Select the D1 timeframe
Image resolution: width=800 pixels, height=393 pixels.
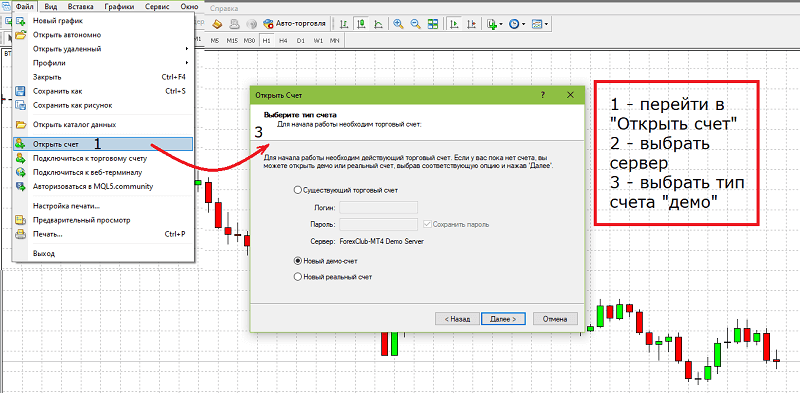[301, 40]
